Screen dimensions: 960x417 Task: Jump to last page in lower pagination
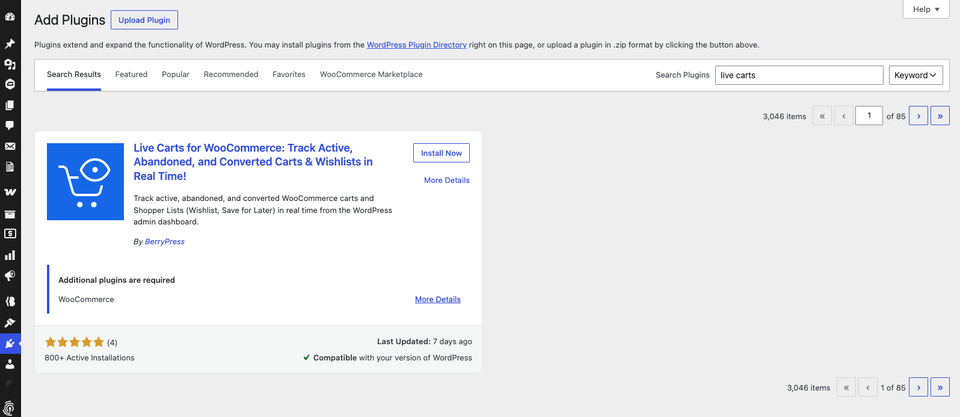click(x=940, y=387)
